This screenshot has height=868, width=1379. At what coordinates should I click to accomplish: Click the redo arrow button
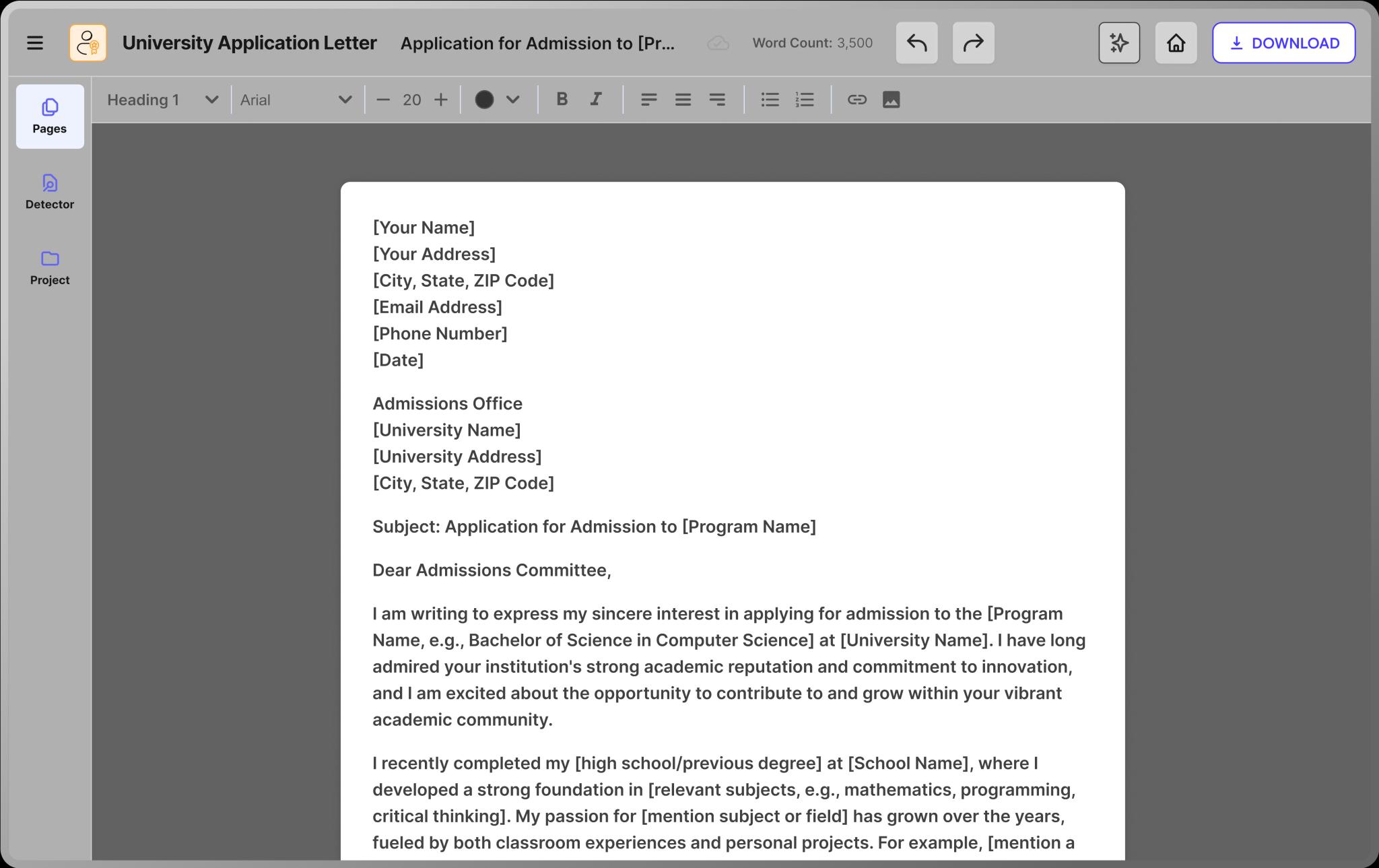pyautogui.click(x=973, y=43)
